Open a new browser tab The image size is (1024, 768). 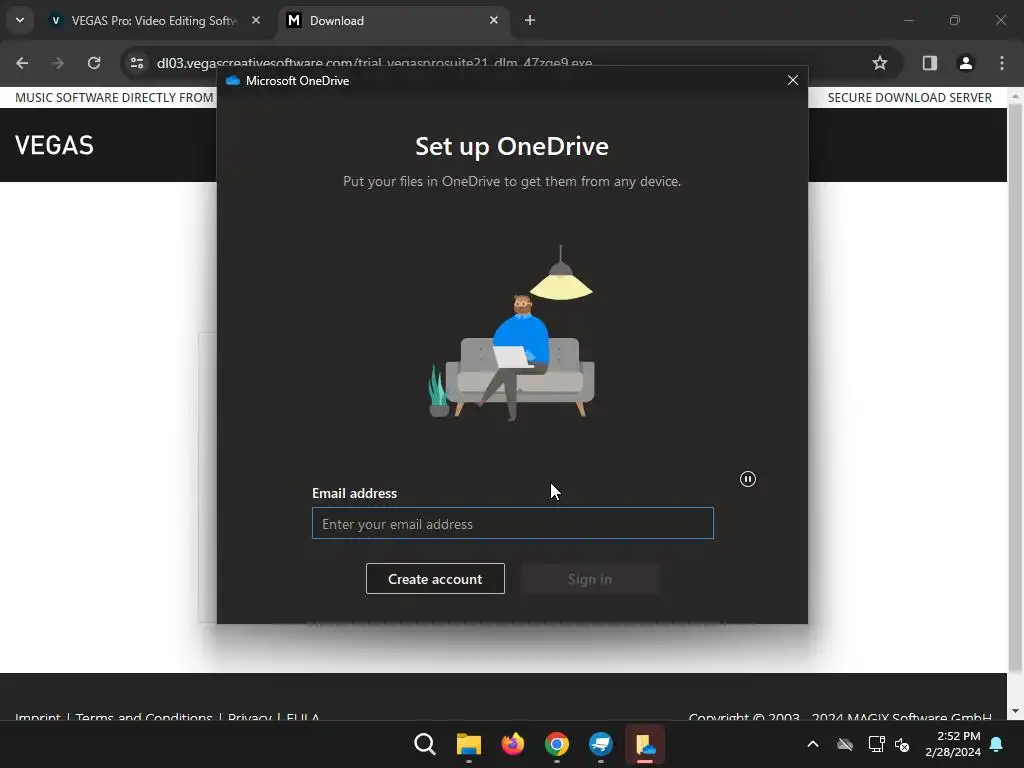tap(530, 21)
